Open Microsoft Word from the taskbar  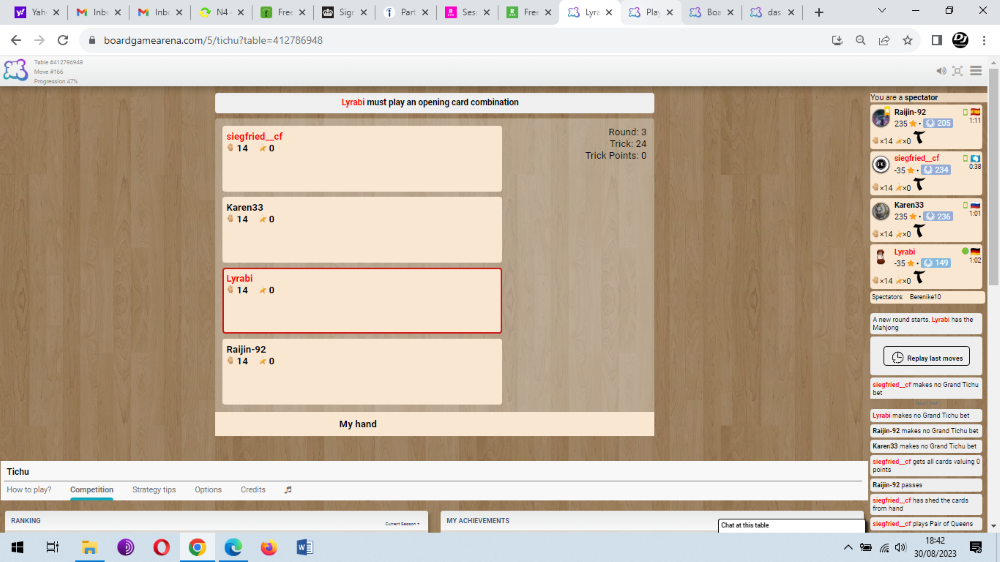(x=305, y=547)
